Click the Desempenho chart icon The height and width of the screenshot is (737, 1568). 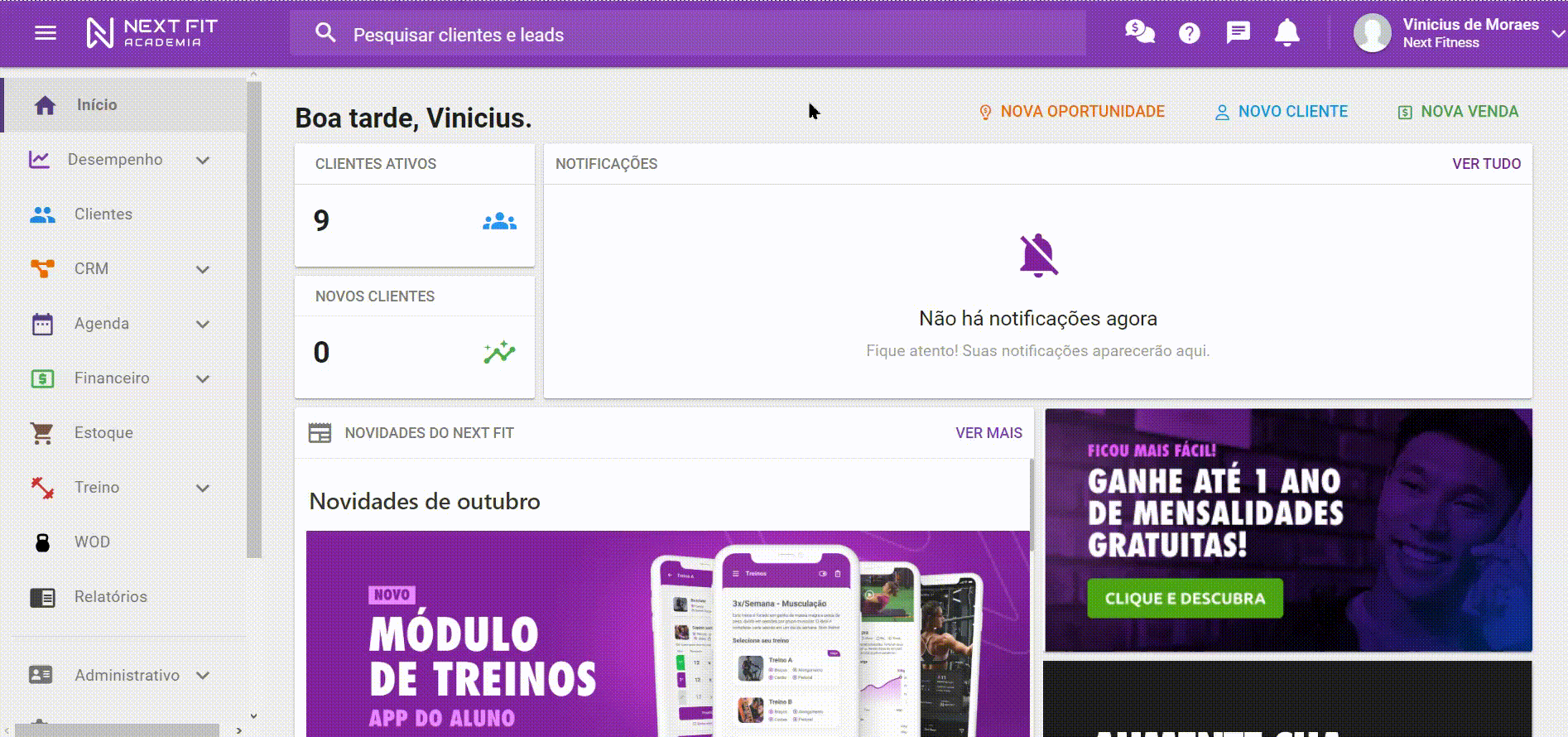point(39,160)
